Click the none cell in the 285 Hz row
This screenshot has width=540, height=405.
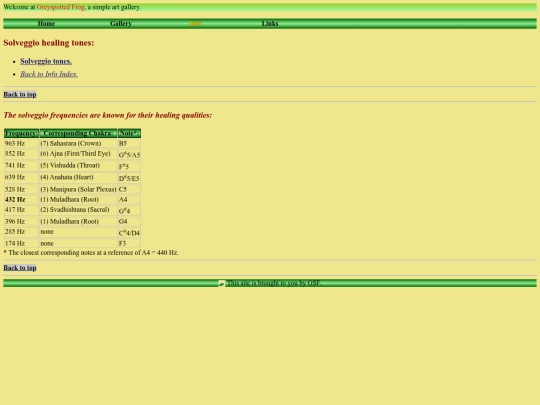[x=78, y=232]
